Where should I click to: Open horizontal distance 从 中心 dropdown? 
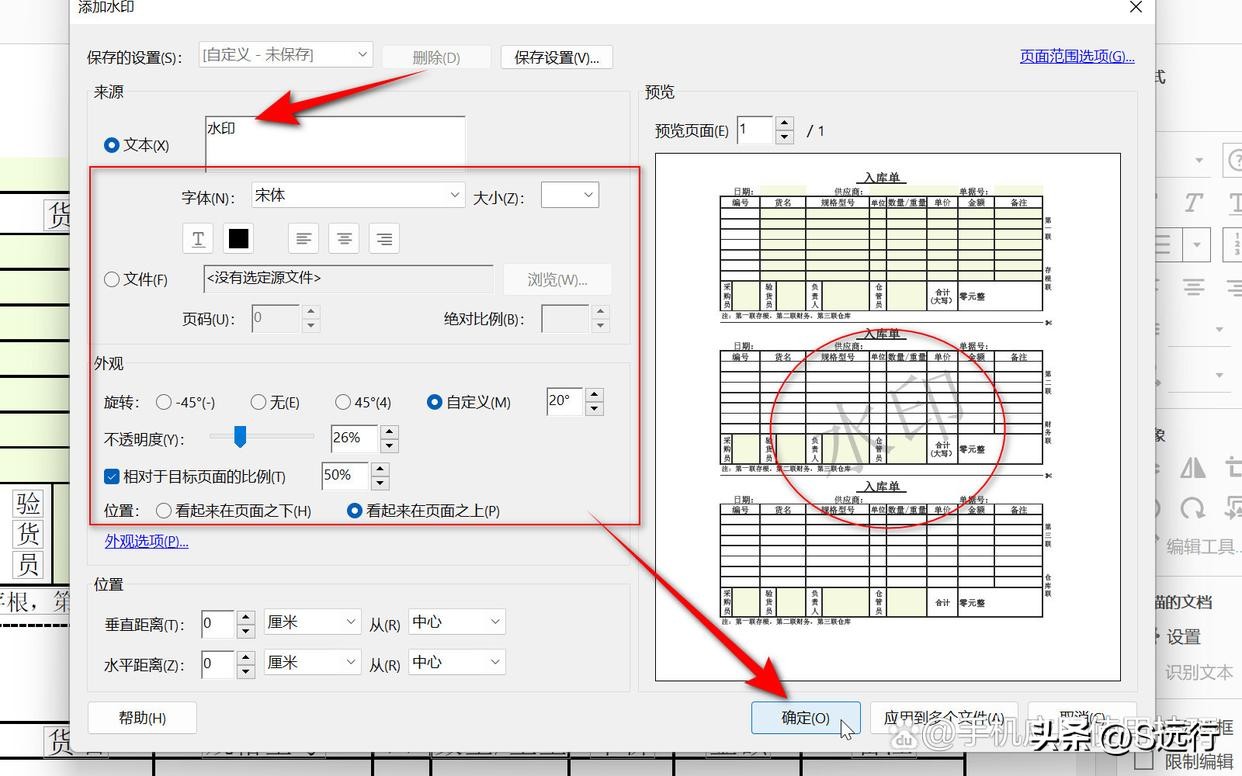pos(457,662)
